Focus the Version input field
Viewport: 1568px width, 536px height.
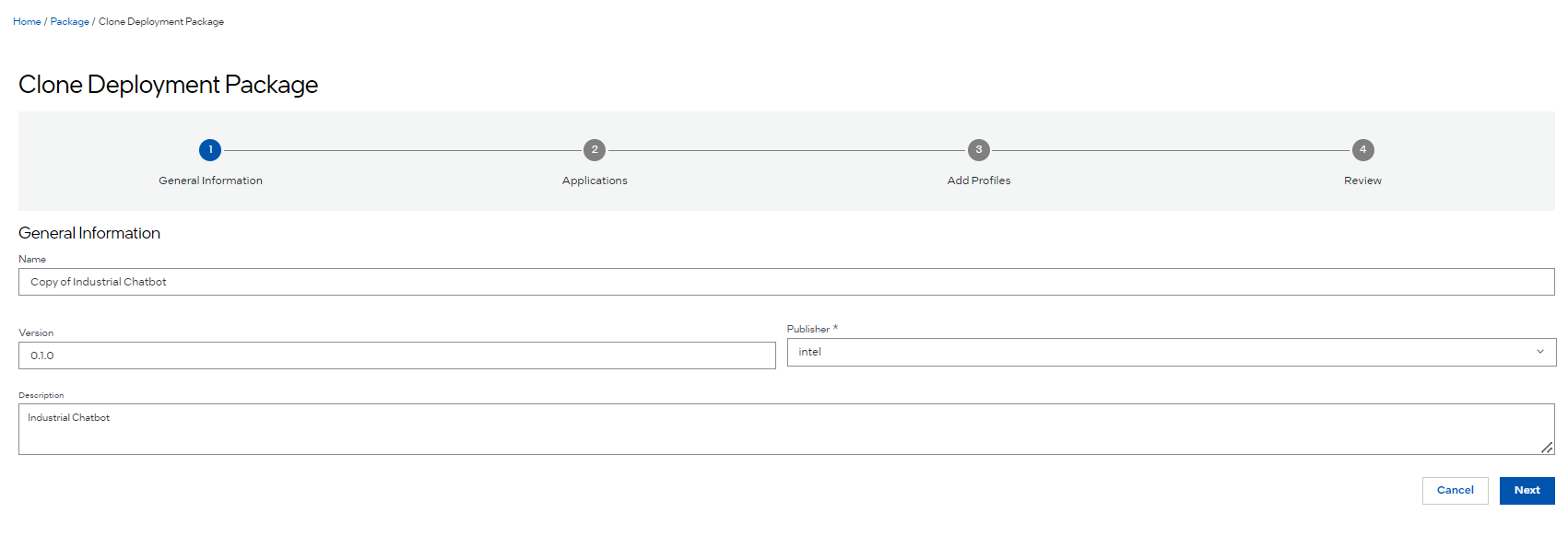(x=396, y=355)
